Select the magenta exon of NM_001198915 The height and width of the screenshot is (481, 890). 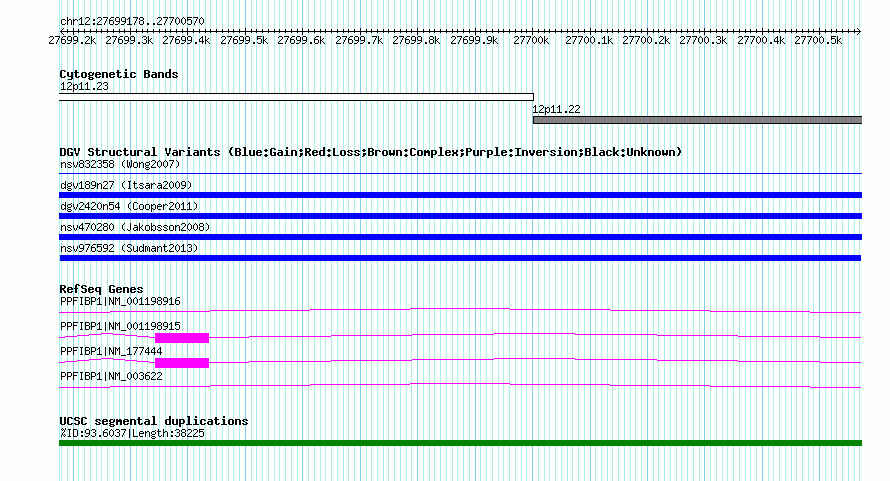[x=182, y=338]
